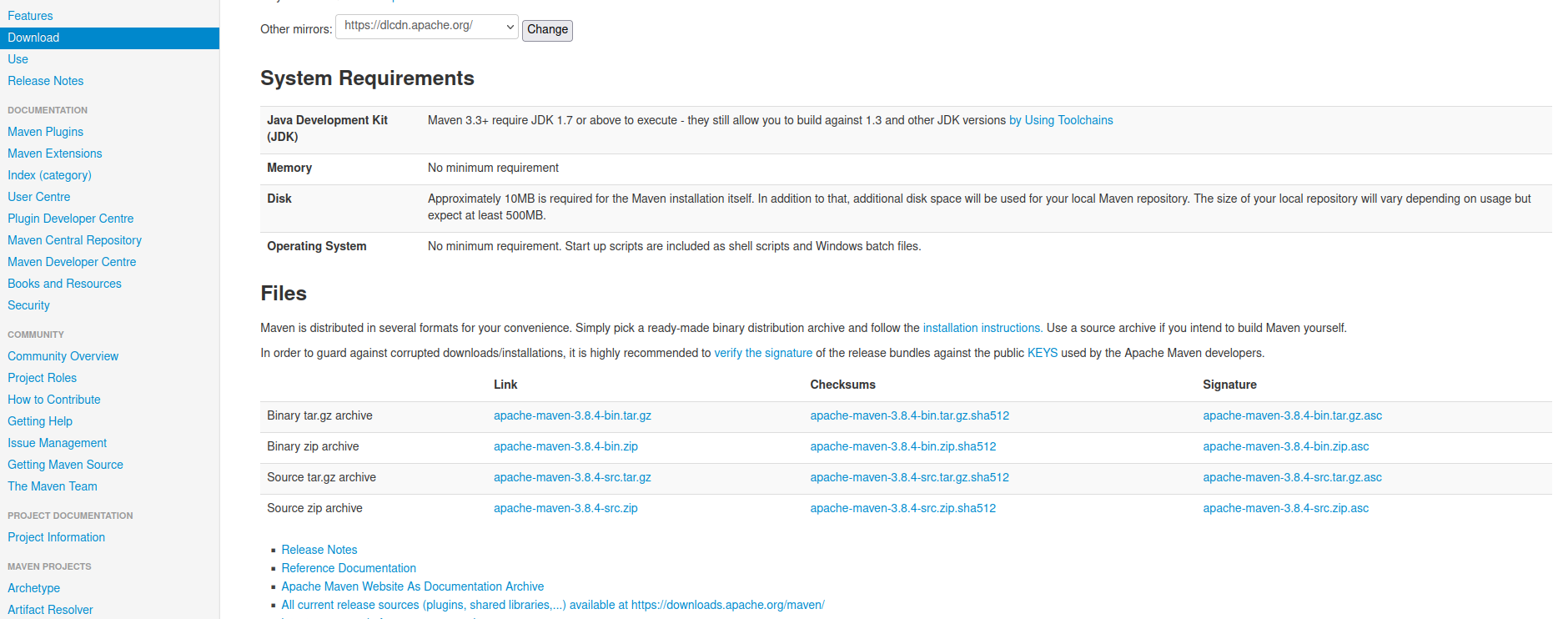Viewport: 1568px width, 619px height.
Task: Select Download in the sidebar
Action: click(x=109, y=38)
